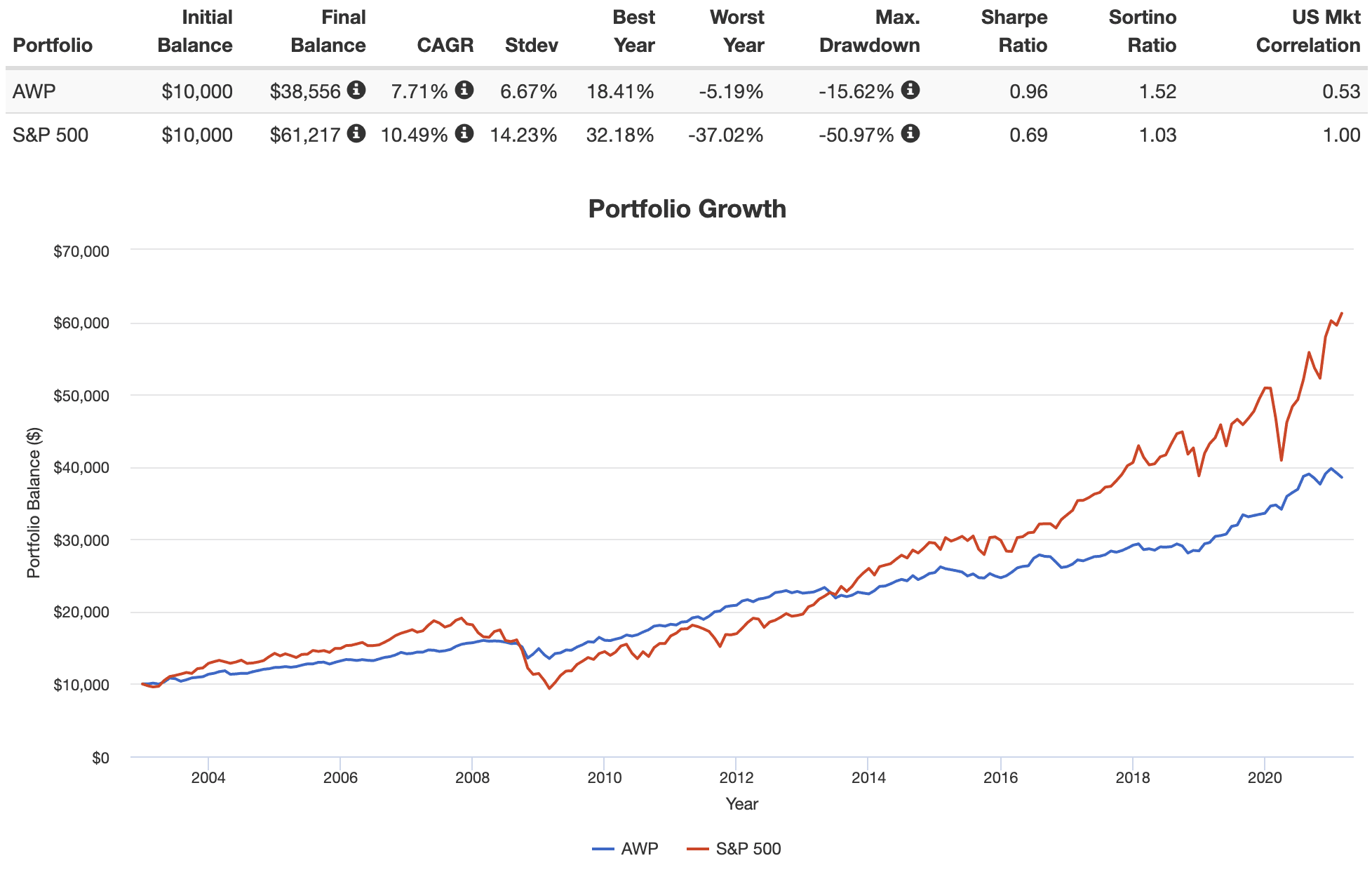
Task: Click the $40,000 label on the balance axis
Action: coord(81,468)
